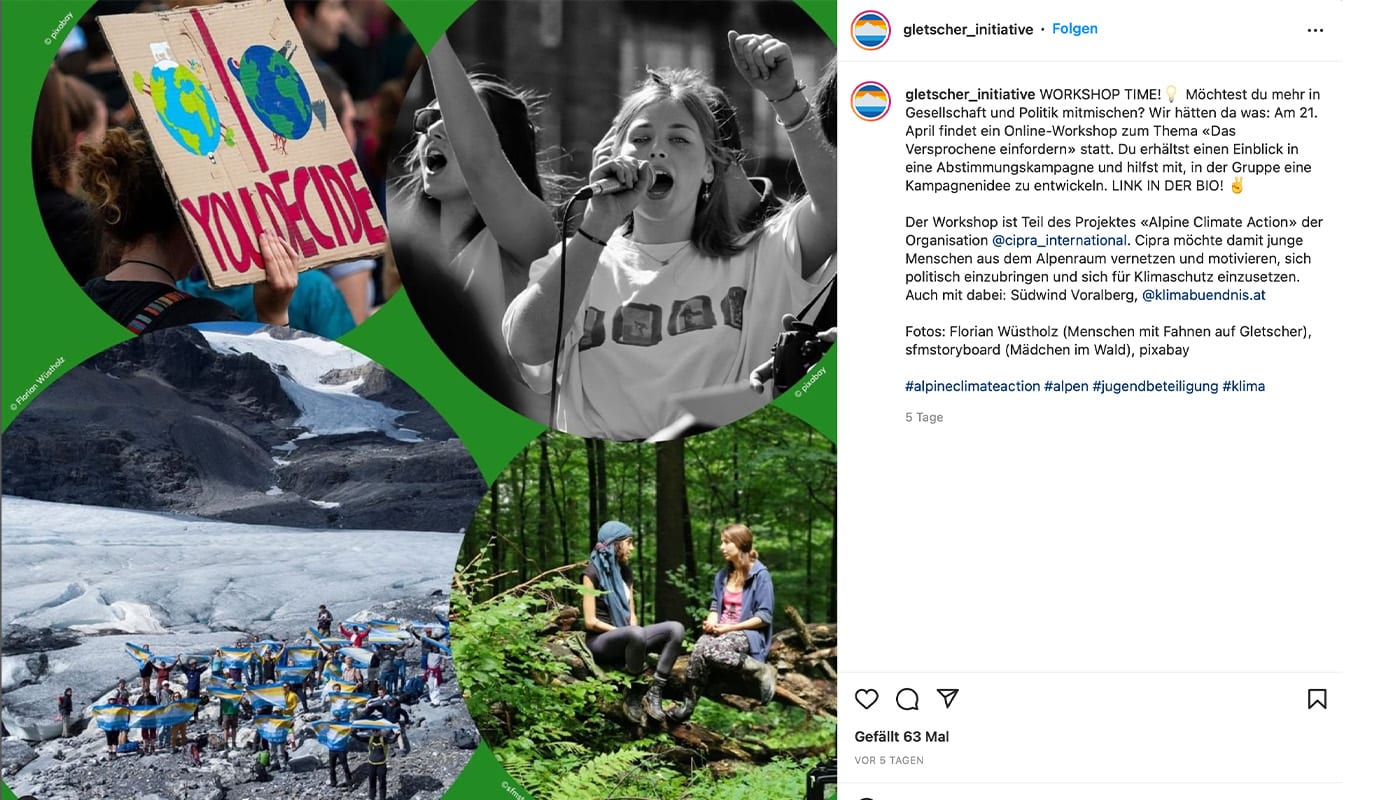View likes via Gefällt 63 Mal
The height and width of the screenshot is (800, 1400).
click(x=902, y=737)
